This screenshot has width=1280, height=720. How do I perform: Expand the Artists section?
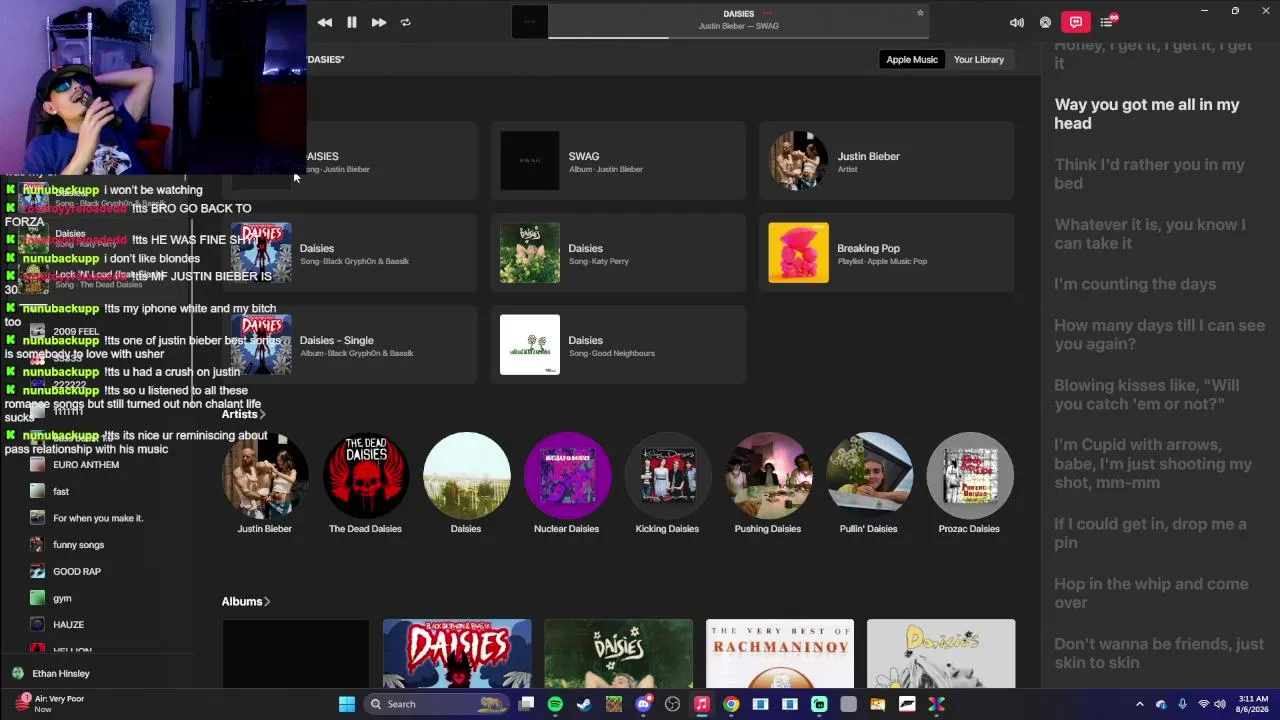[243, 414]
